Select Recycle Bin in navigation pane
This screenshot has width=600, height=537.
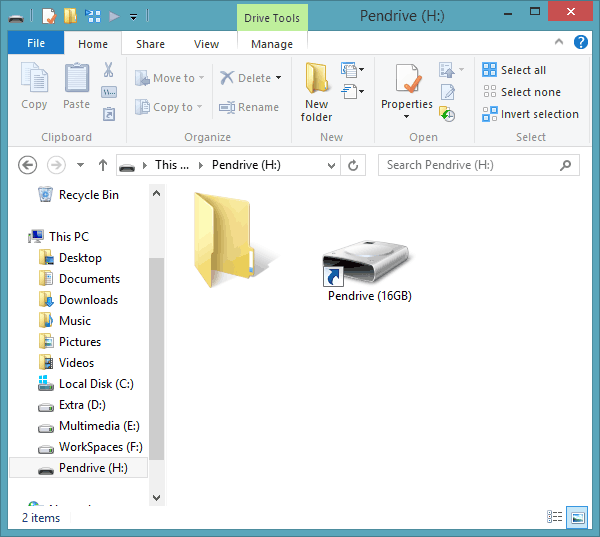click(x=78, y=195)
